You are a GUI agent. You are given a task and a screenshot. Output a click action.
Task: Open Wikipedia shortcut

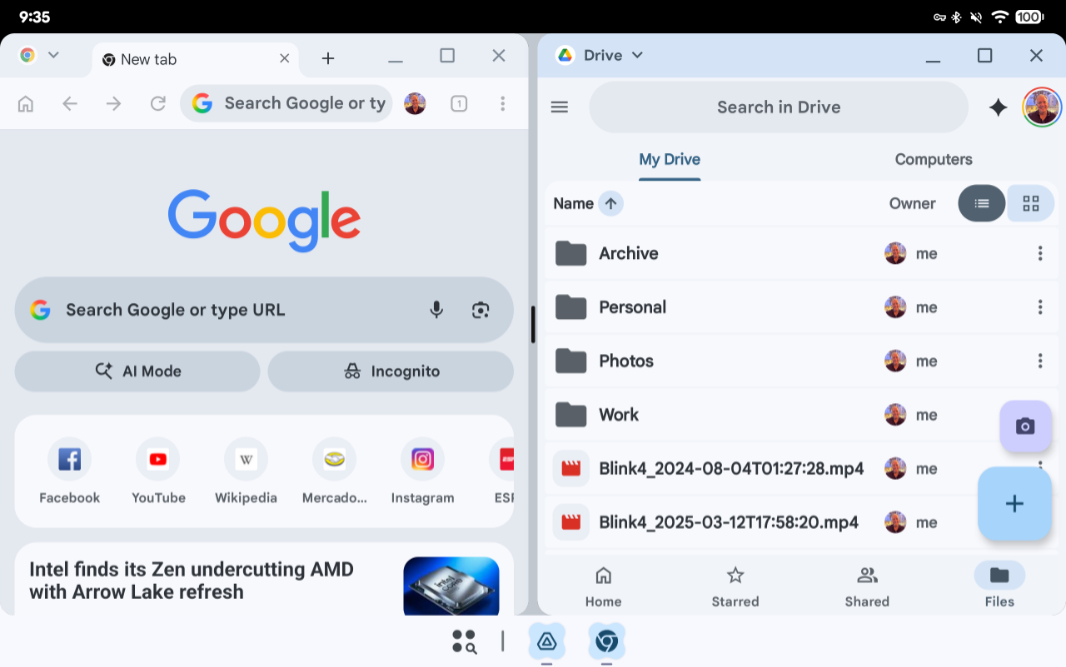tap(246, 472)
